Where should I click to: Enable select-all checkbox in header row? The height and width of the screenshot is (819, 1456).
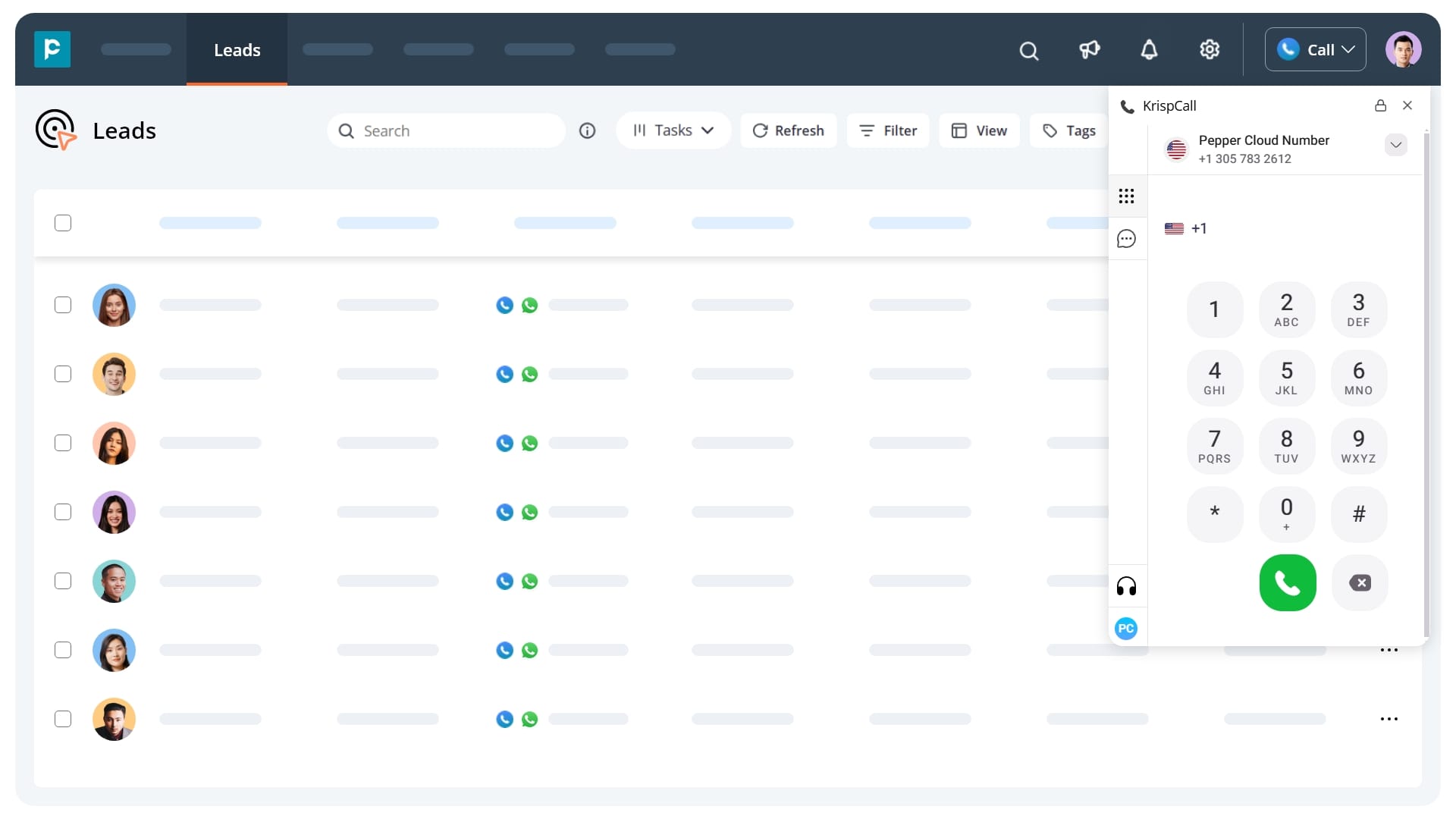[63, 222]
